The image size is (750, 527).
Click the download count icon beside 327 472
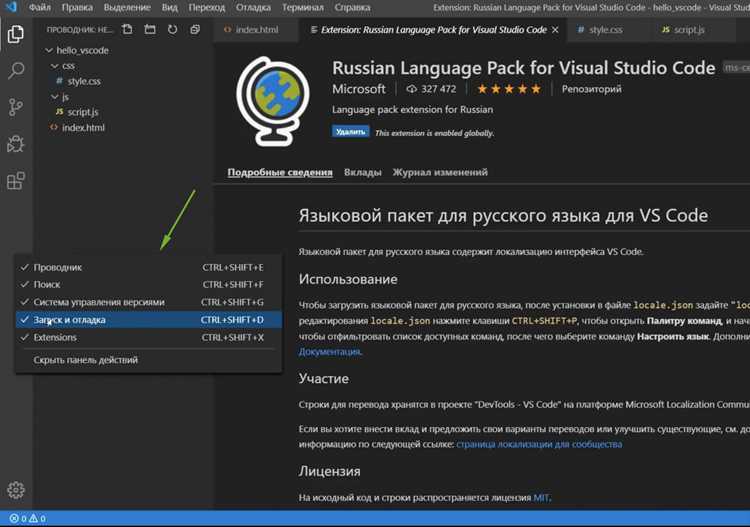(x=412, y=89)
